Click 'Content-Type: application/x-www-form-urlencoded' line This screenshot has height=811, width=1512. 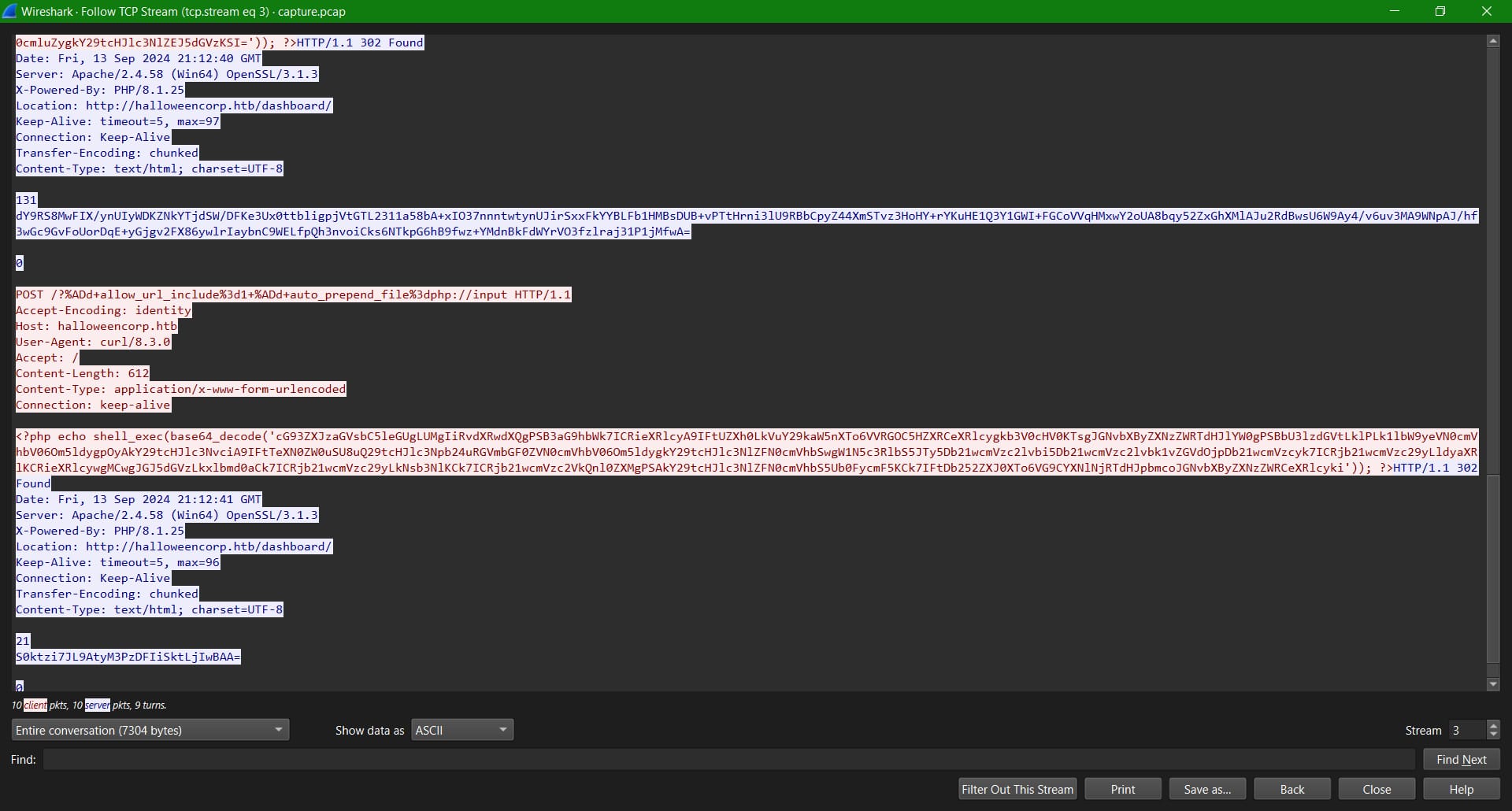click(181, 389)
